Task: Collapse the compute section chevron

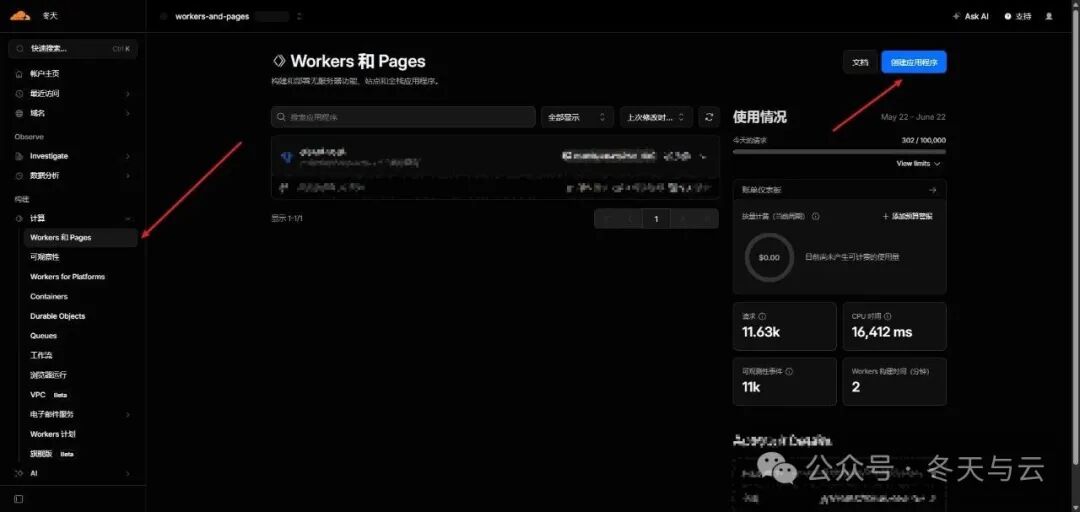Action: click(x=128, y=218)
